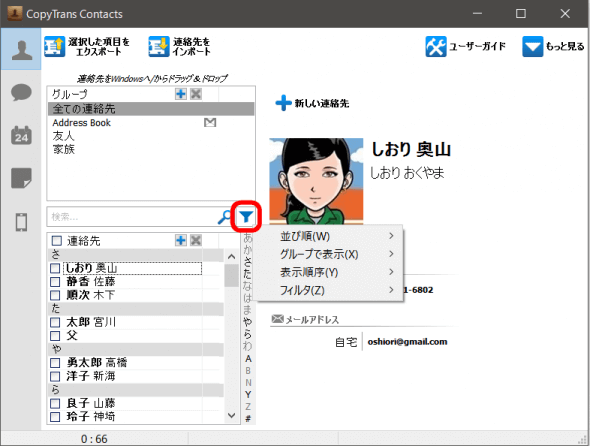The height and width of the screenshot is (446, 590).
Task: Open the user guide tools icon
Action: point(436,47)
